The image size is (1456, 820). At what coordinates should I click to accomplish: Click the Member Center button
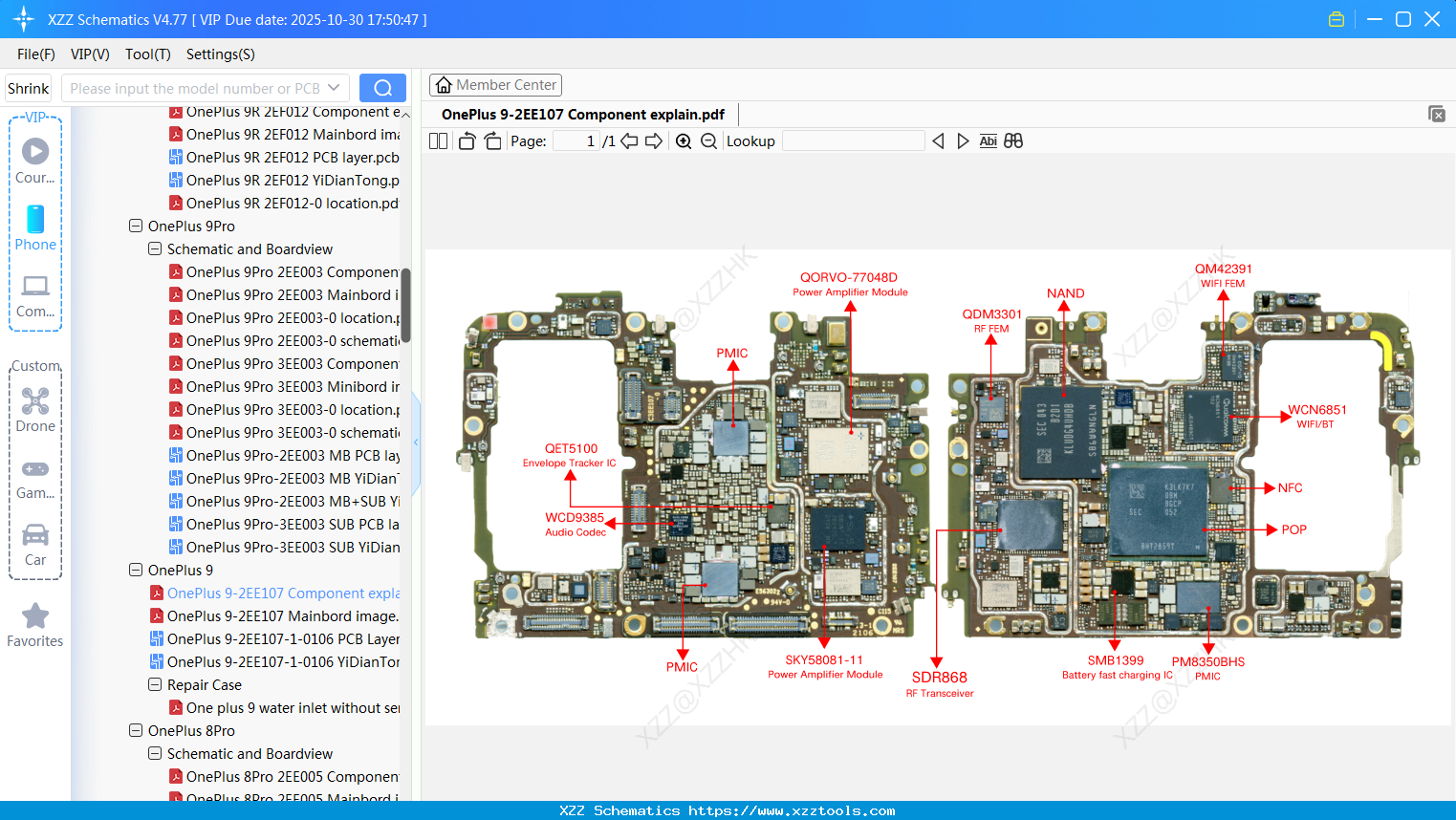tap(495, 84)
